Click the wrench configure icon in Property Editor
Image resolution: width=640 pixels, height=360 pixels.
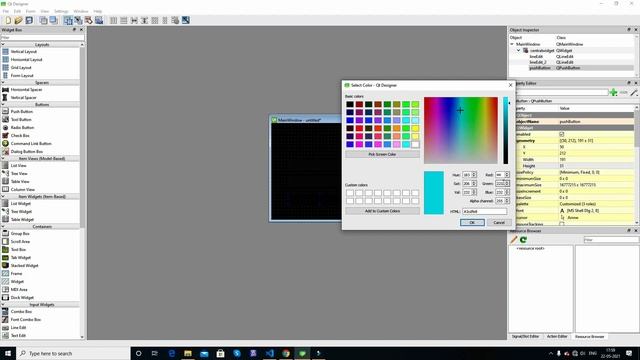coord(634,93)
